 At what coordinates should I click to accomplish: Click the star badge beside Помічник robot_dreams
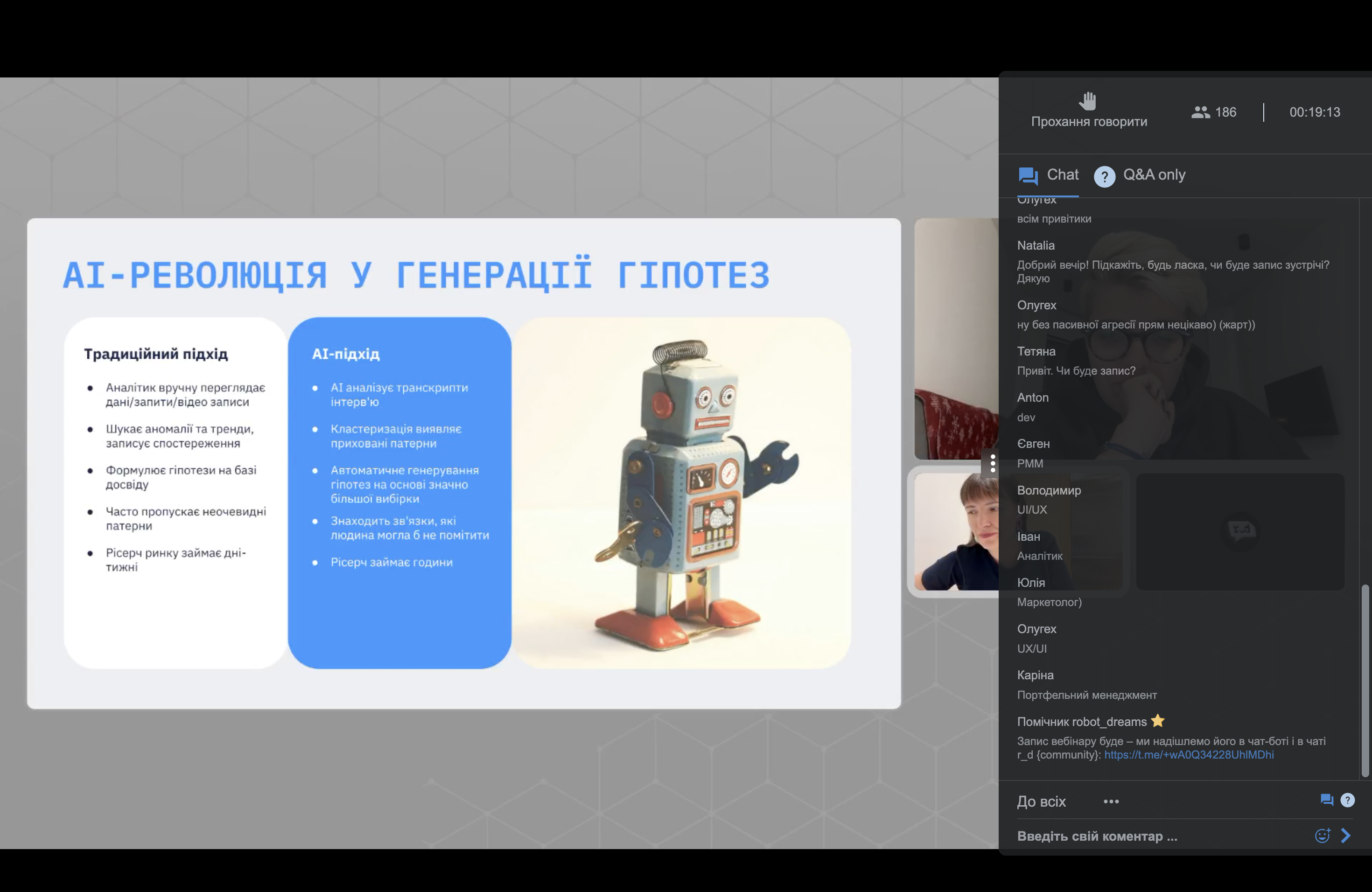tap(1157, 721)
